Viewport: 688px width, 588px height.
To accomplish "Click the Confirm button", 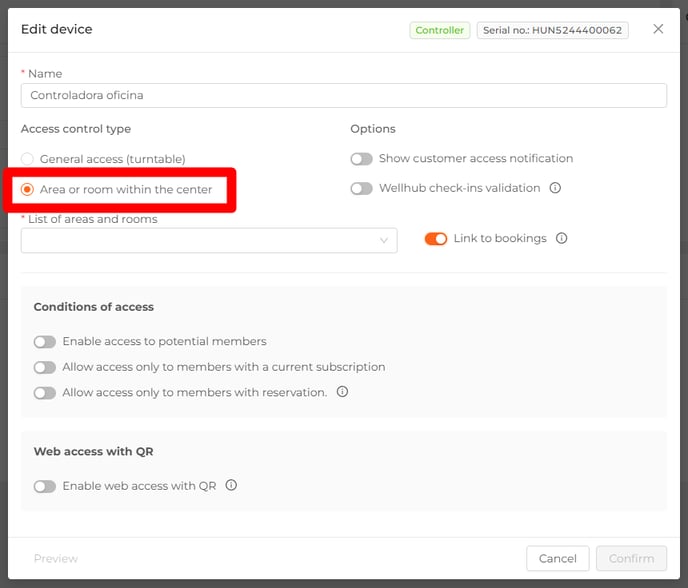I will coord(631,558).
